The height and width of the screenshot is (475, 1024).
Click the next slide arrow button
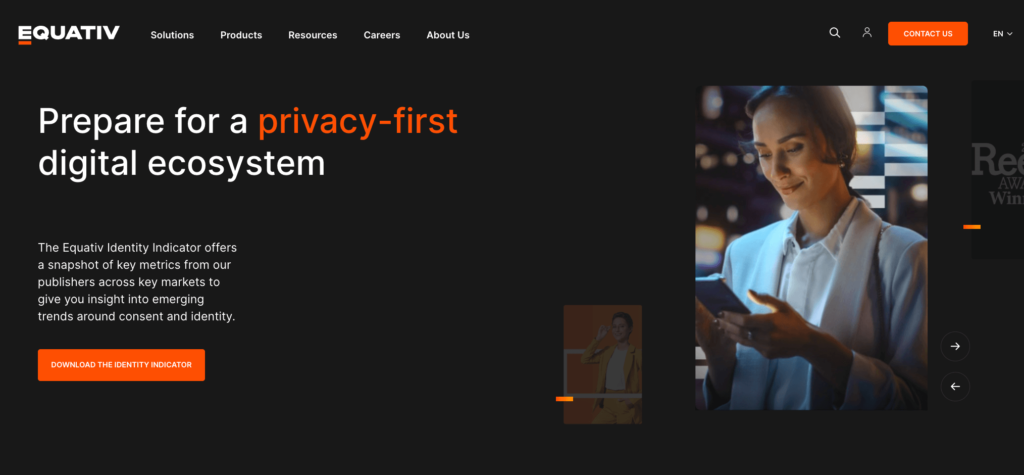pyautogui.click(x=955, y=346)
